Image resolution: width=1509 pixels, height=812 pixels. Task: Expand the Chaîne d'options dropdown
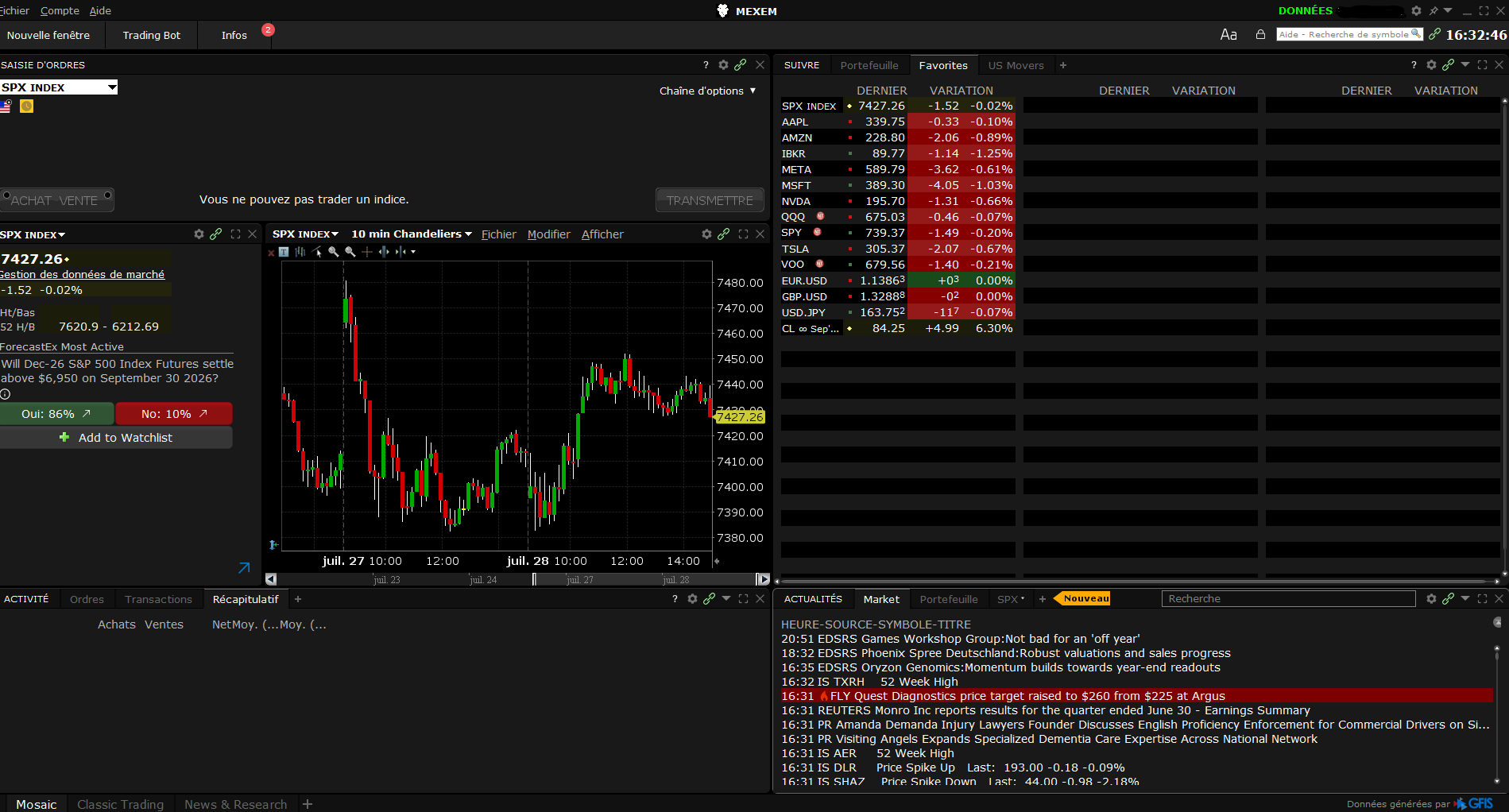[707, 91]
